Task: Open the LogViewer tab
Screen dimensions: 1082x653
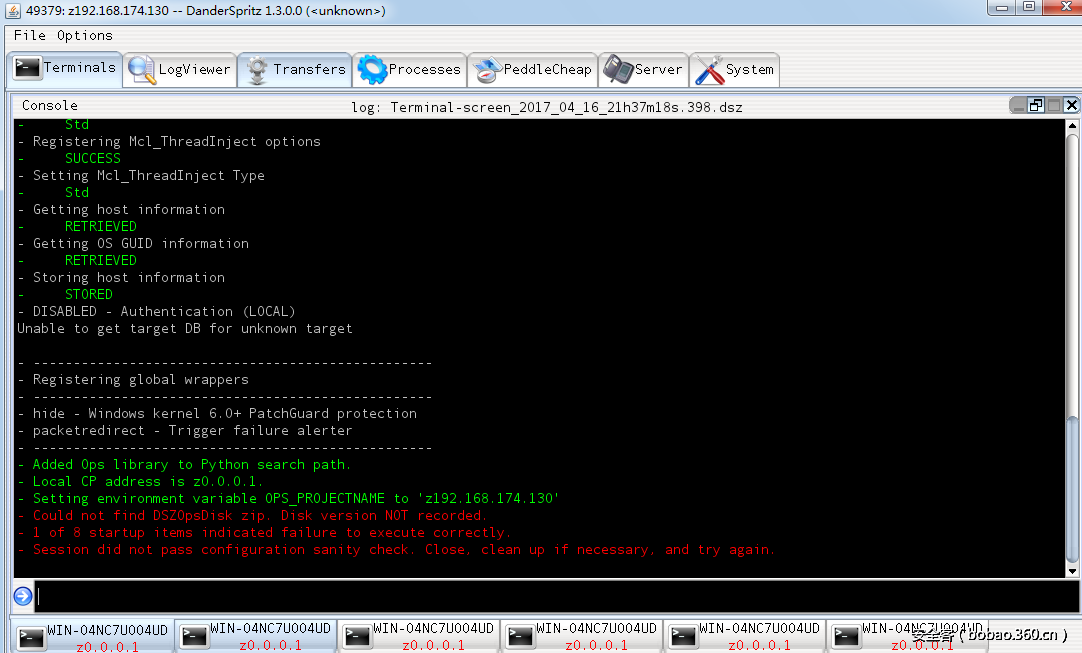Action: pos(180,70)
